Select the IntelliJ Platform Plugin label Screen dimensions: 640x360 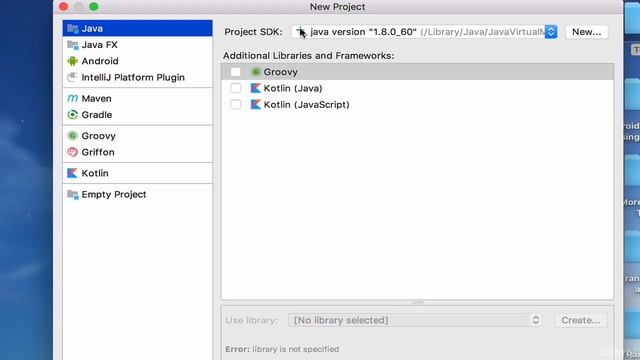pos(133,77)
